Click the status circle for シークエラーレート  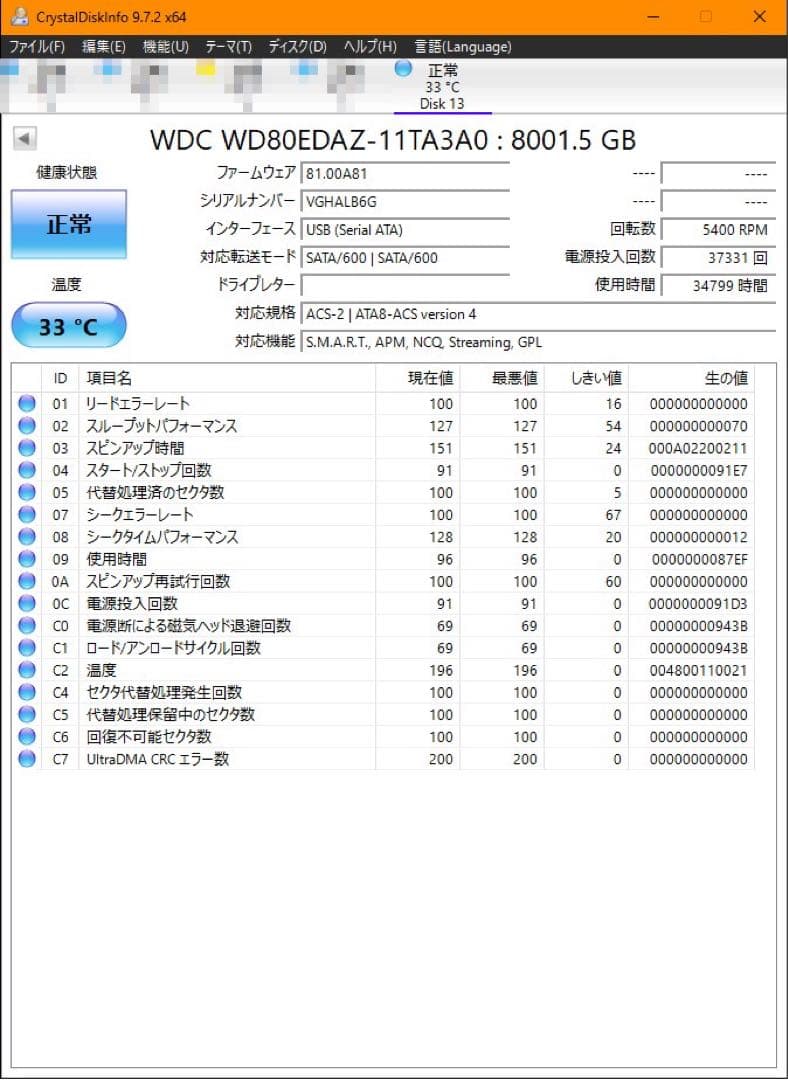click(27, 515)
